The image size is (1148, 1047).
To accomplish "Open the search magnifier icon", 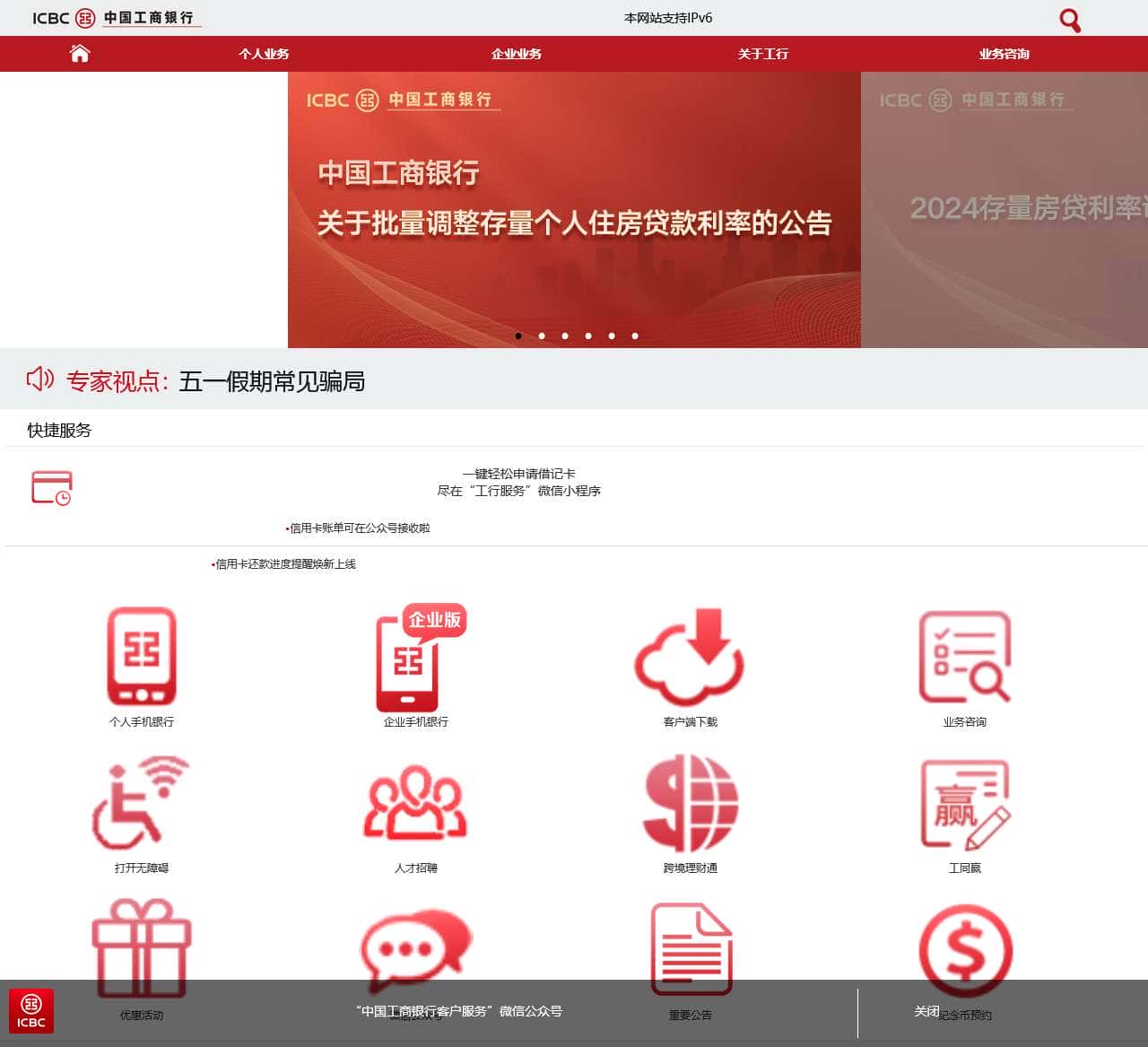I will coord(1070,20).
